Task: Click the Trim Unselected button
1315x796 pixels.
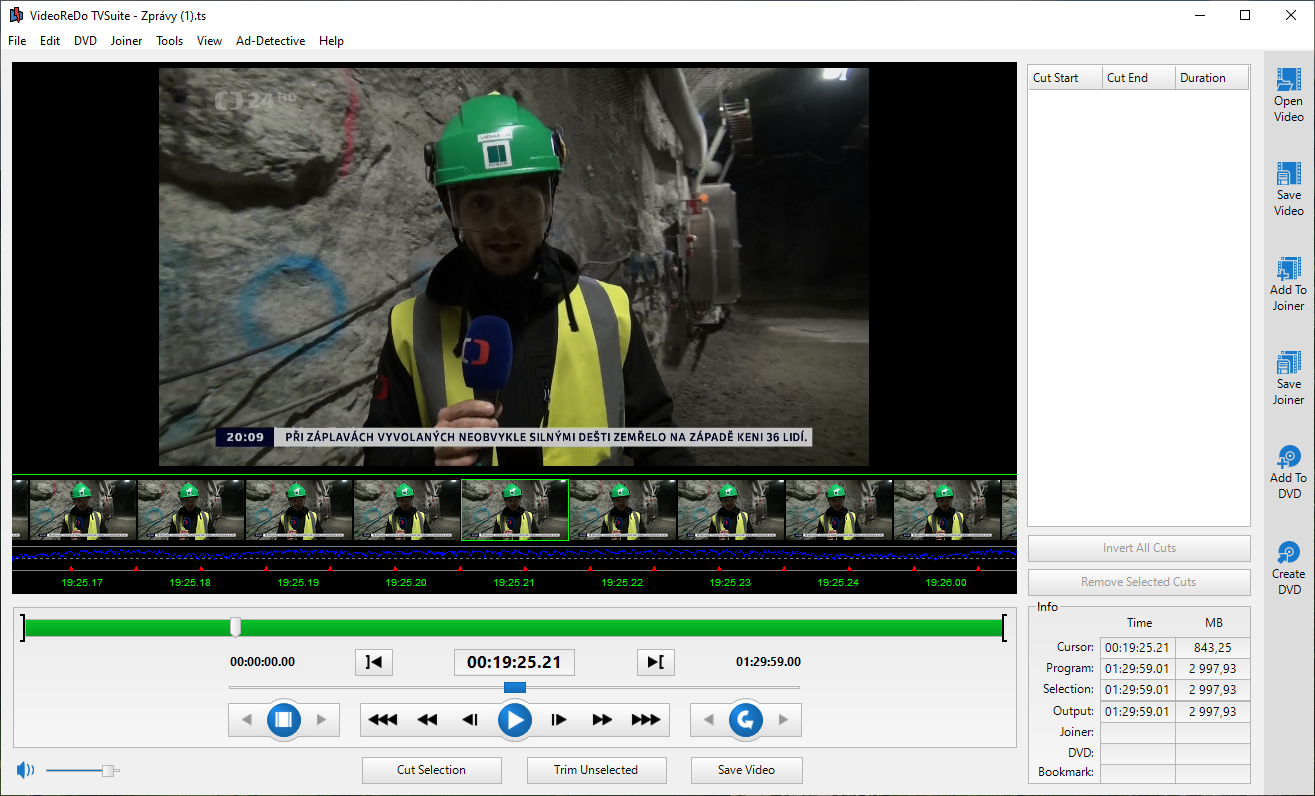Action: click(x=596, y=770)
